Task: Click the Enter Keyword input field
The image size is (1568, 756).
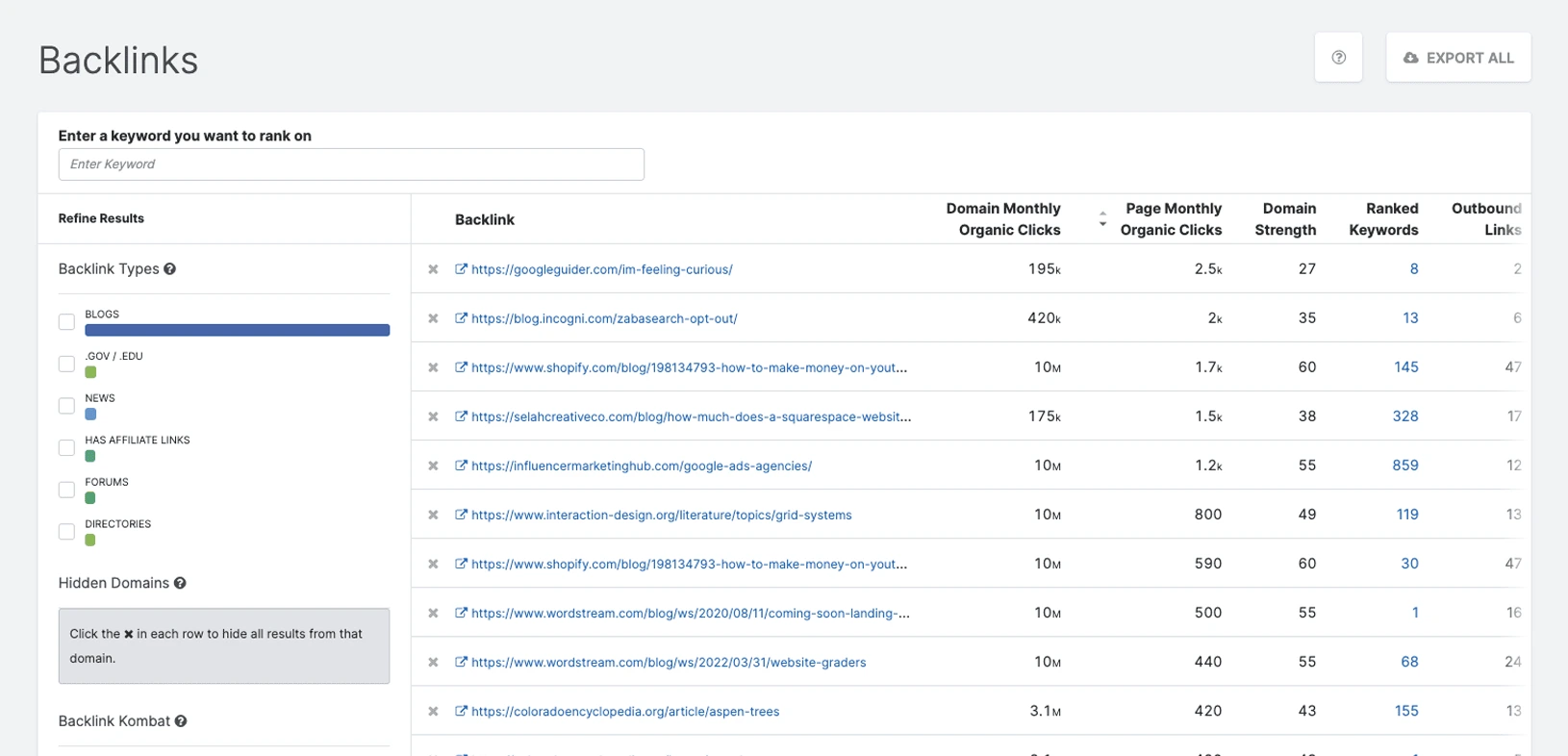Action: [x=351, y=164]
